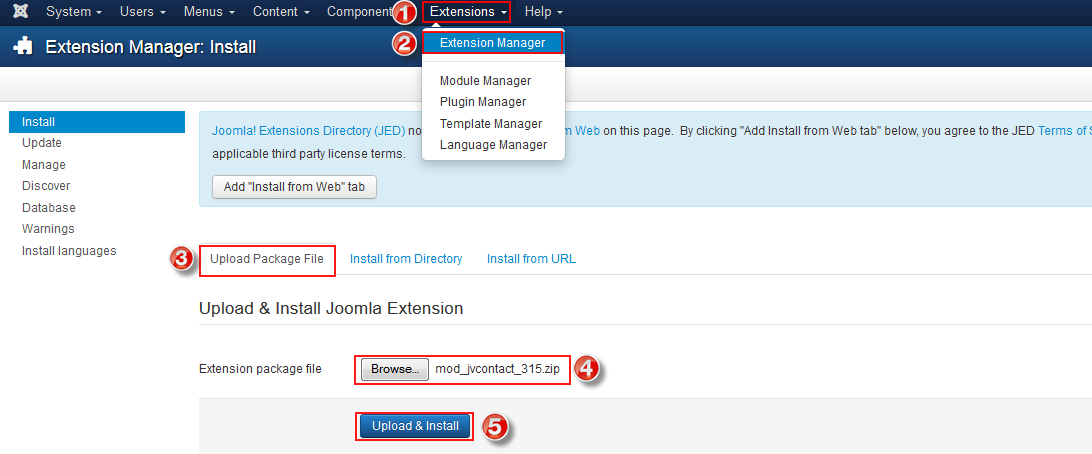
Task: Choose Template Manager menu entry
Action: (x=491, y=123)
